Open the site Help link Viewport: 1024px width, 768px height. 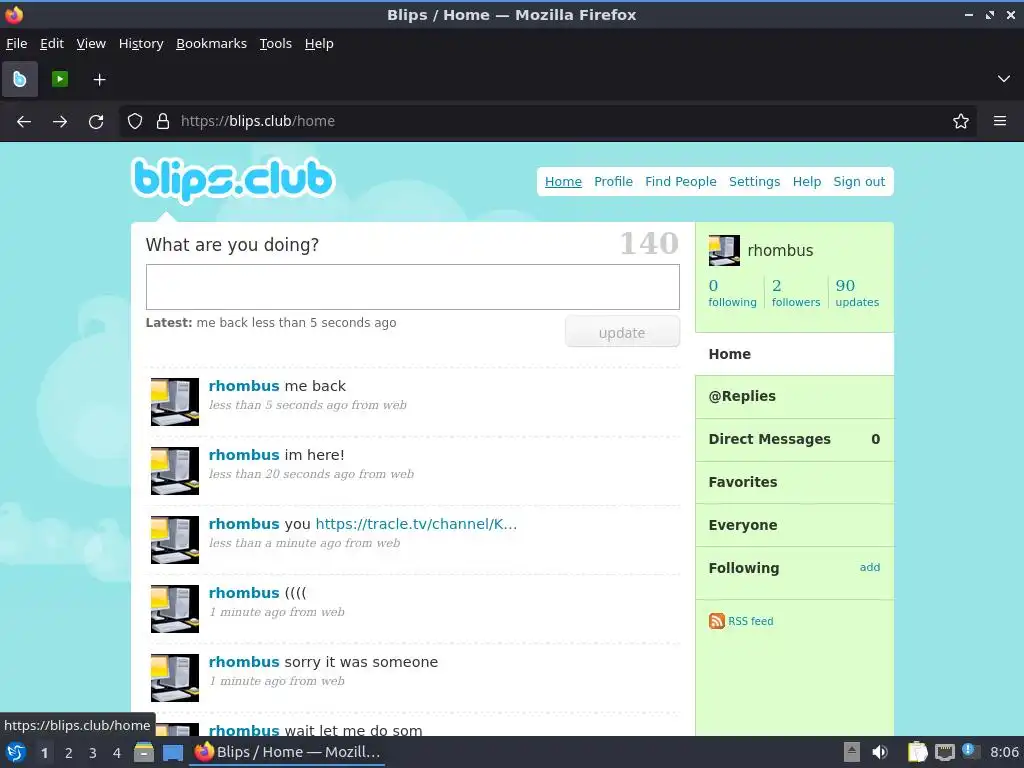click(x=807, y=182)
